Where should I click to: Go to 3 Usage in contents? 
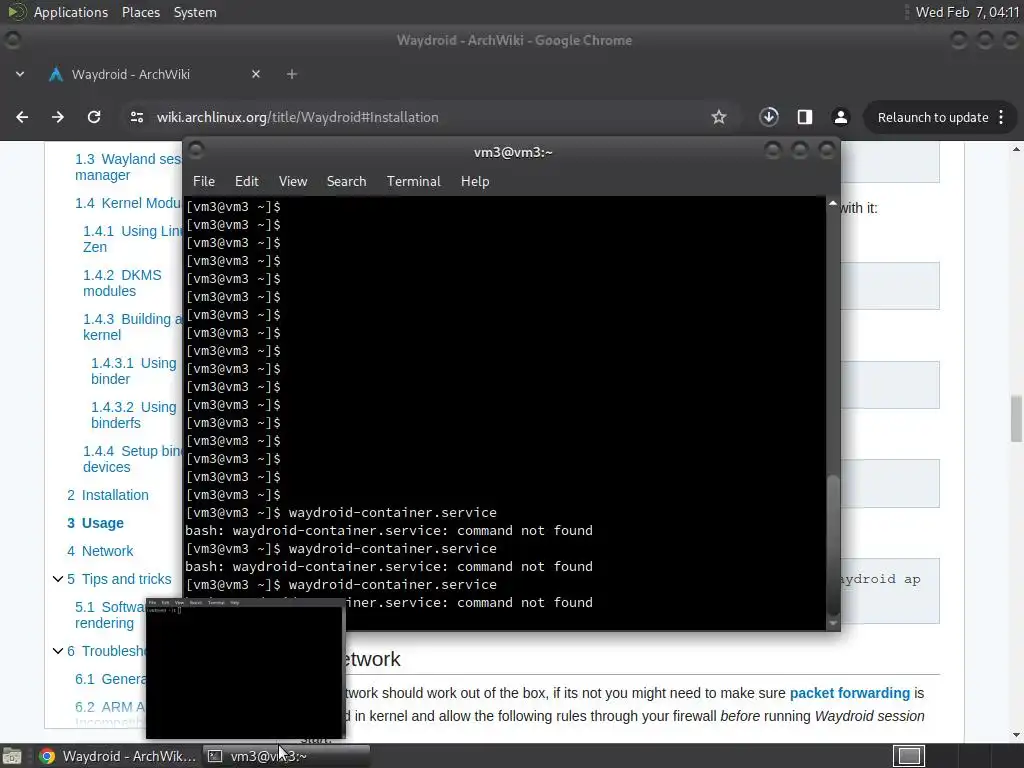pos(95,523)
